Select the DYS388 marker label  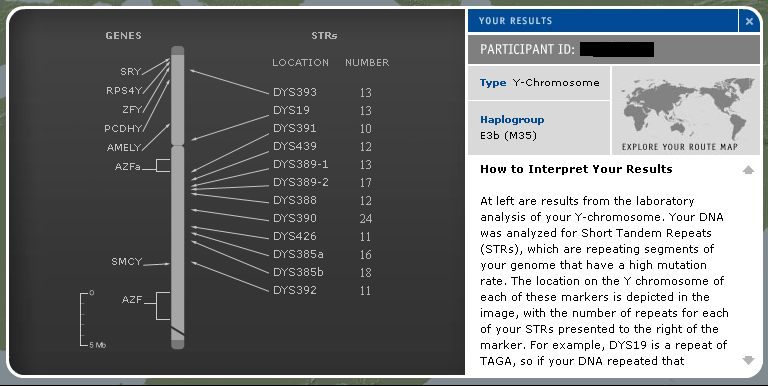click(x=295, y=200)
